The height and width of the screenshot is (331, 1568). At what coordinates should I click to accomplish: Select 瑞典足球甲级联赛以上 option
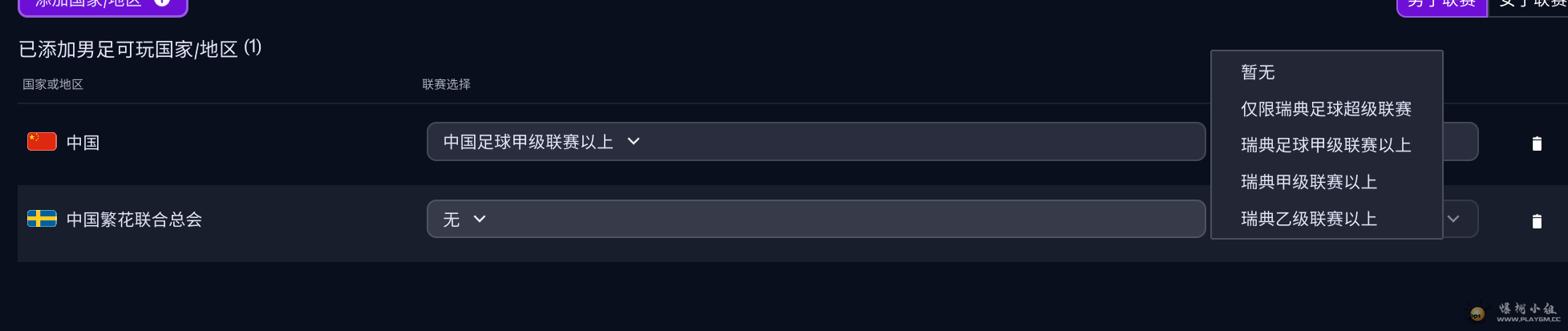click(1326, 145)
